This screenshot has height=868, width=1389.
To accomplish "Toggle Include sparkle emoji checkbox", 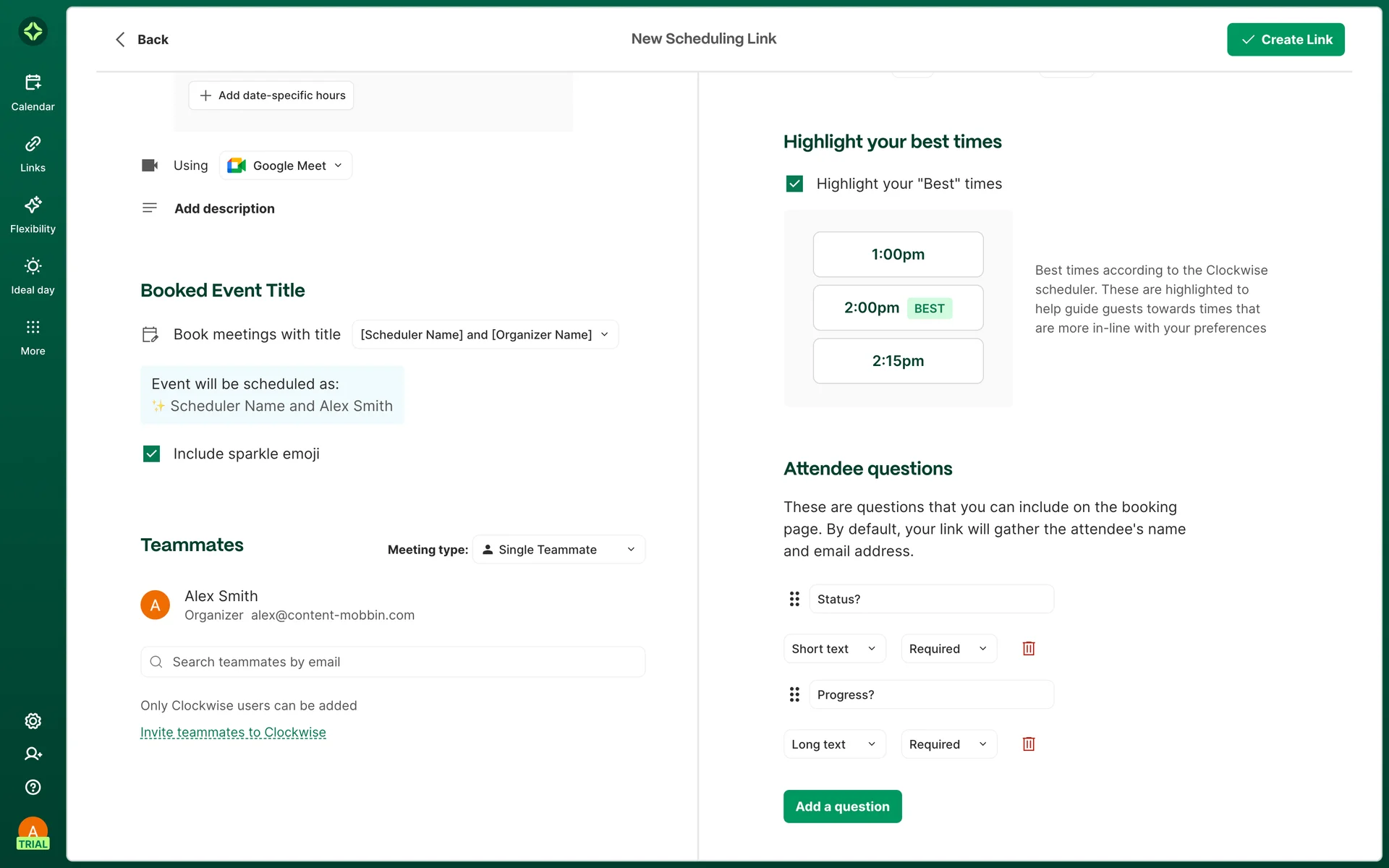I will (x=151, y=454).
